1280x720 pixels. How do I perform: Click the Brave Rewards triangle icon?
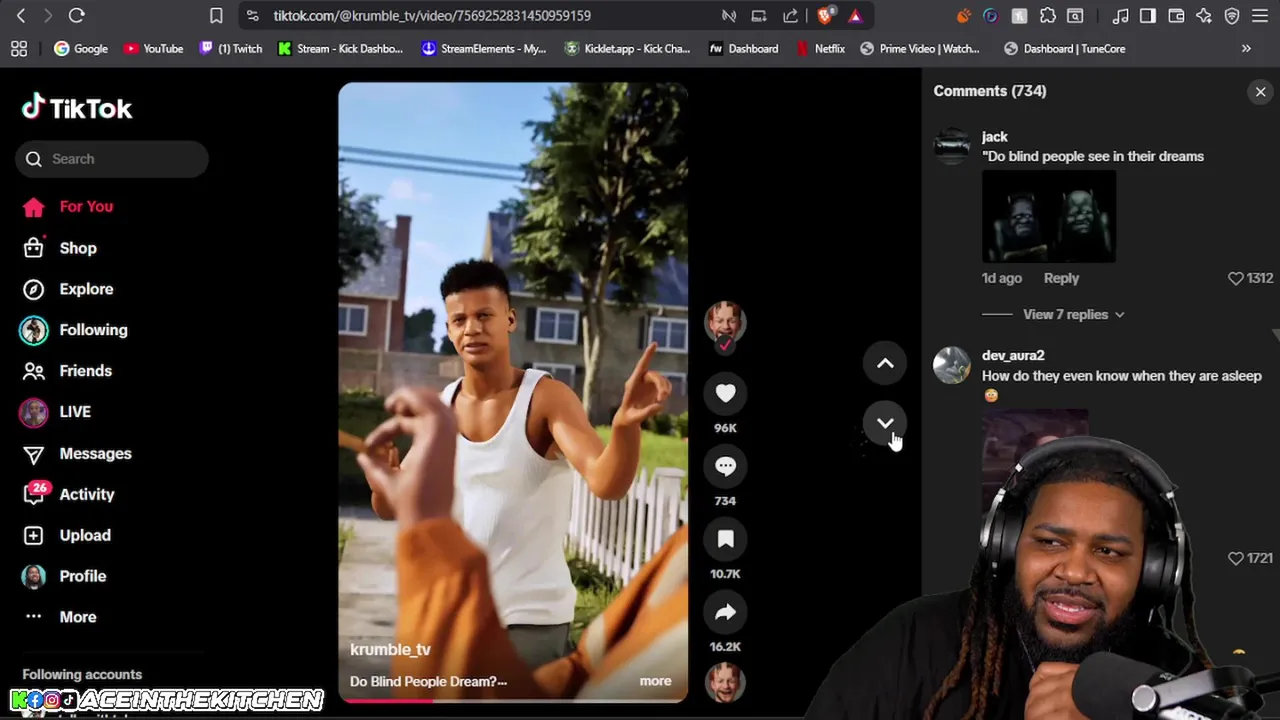[855, 15]
